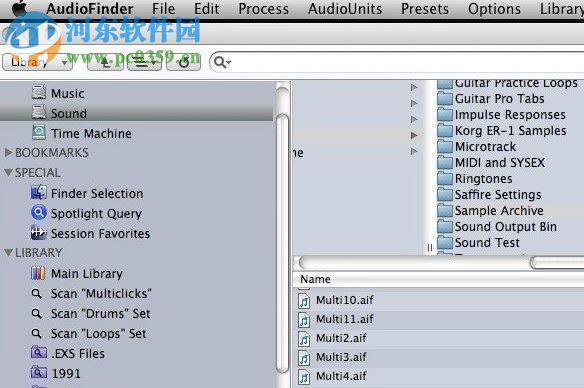The width and height of the screenshot is (584, 388).
Task: Click the 1991 smart folder icon
Action: pyautogui.click(x=39, y=372)
